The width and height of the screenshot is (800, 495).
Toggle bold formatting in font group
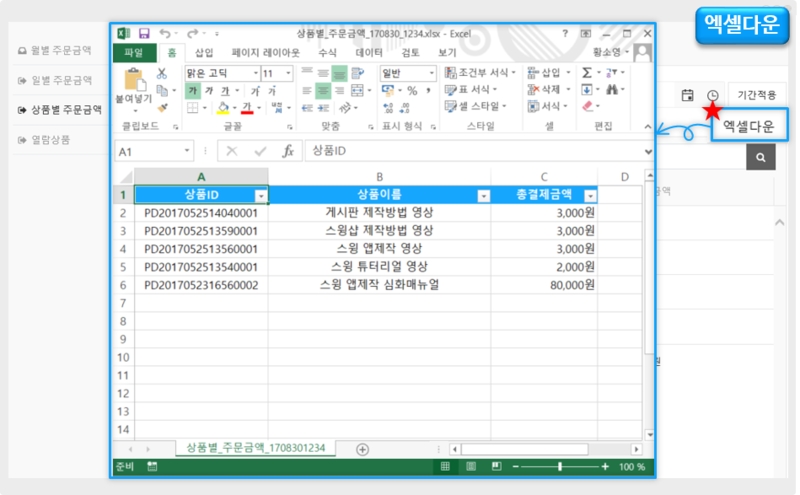click(x=194, y=90)
